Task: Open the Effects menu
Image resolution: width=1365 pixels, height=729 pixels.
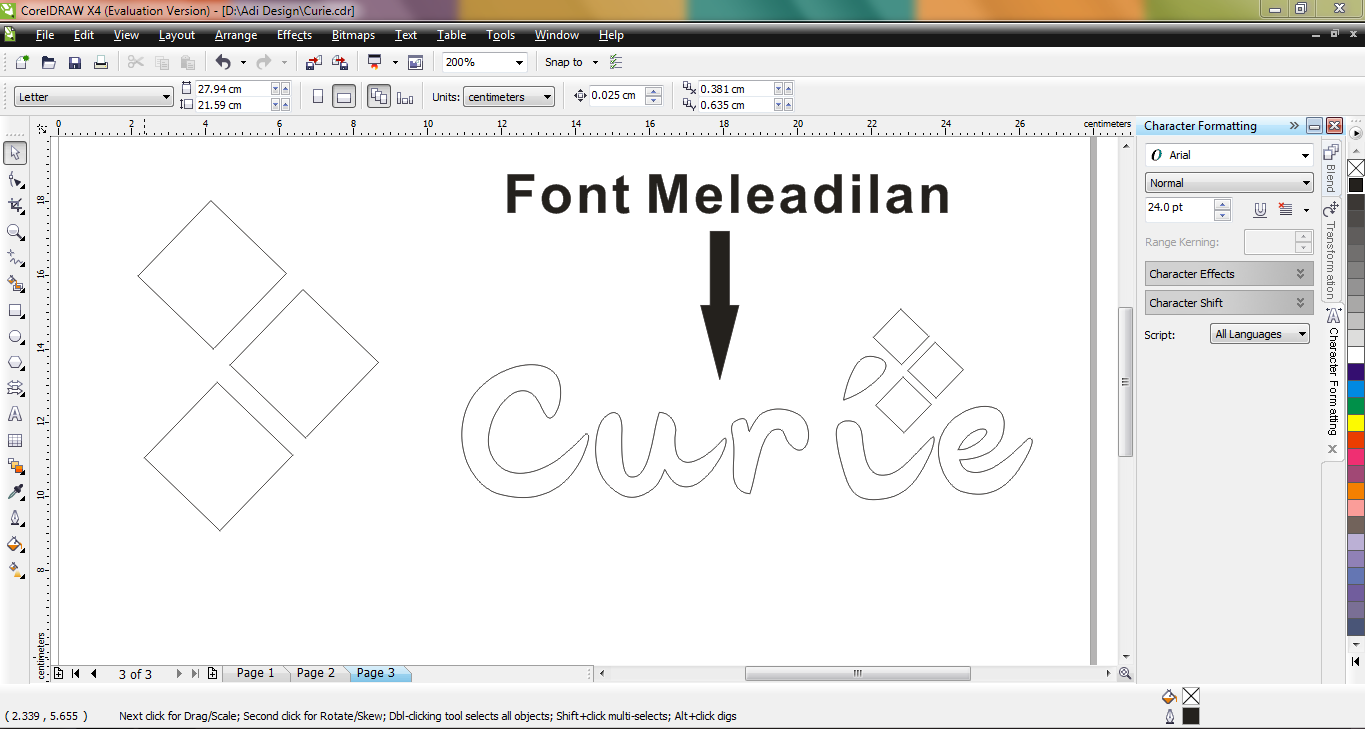Action: (294, 35)
